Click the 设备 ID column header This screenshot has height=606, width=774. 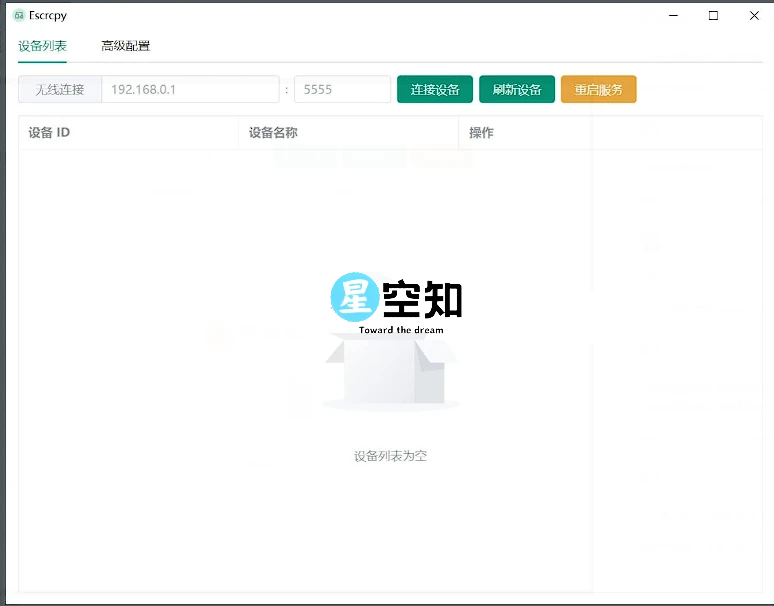[128, 133]
